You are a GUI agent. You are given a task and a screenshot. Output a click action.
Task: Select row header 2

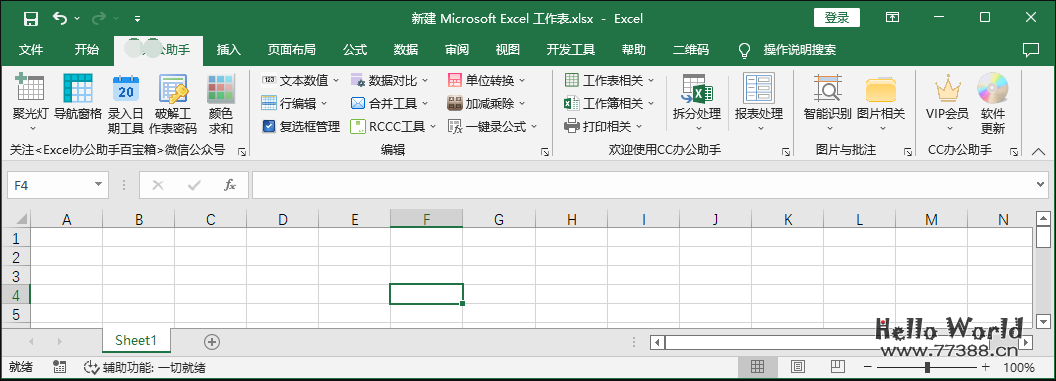pos(16,256)
